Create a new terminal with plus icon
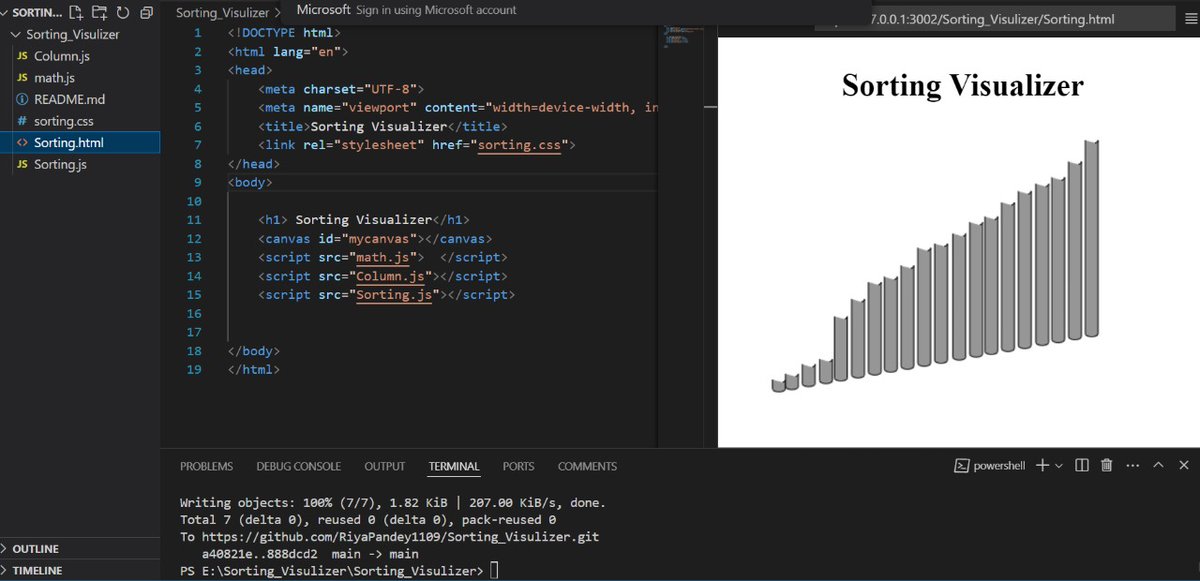This screenshot has width=1200, height=581. click(x=1041, y=466)
